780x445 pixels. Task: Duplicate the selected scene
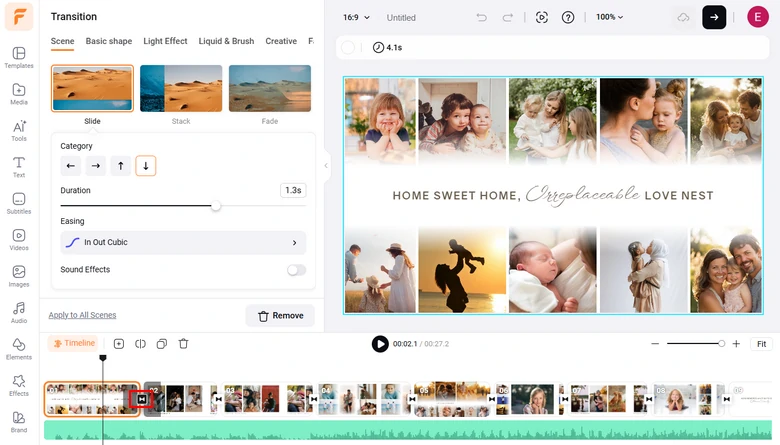click(162, 344)
